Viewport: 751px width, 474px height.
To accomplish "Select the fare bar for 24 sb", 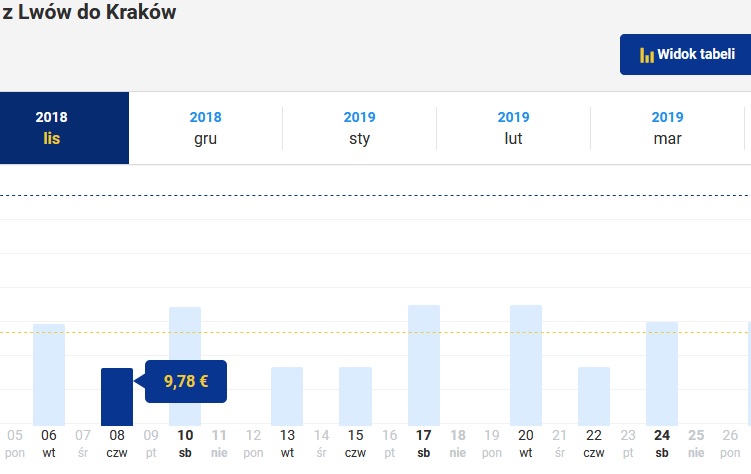I will (x=662, y=374).
